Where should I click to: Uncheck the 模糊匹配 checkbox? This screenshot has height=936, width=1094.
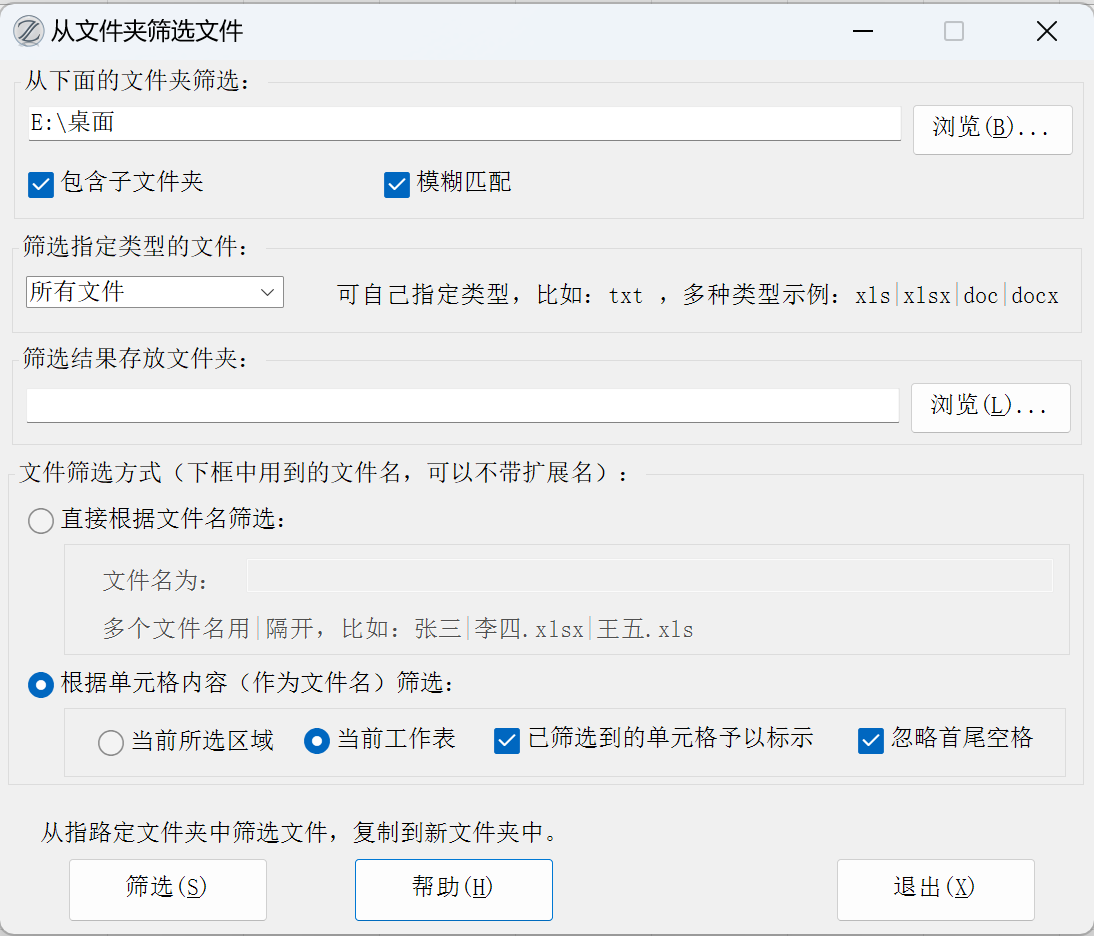click(397, 184)
